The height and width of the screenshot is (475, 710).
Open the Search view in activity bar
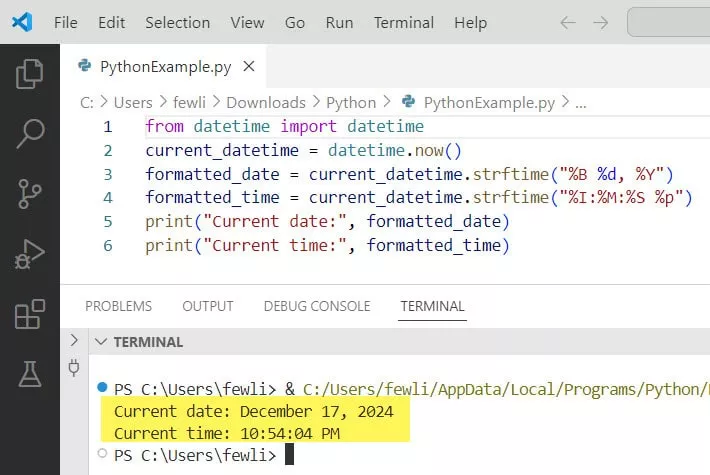[x=30, y=133]
